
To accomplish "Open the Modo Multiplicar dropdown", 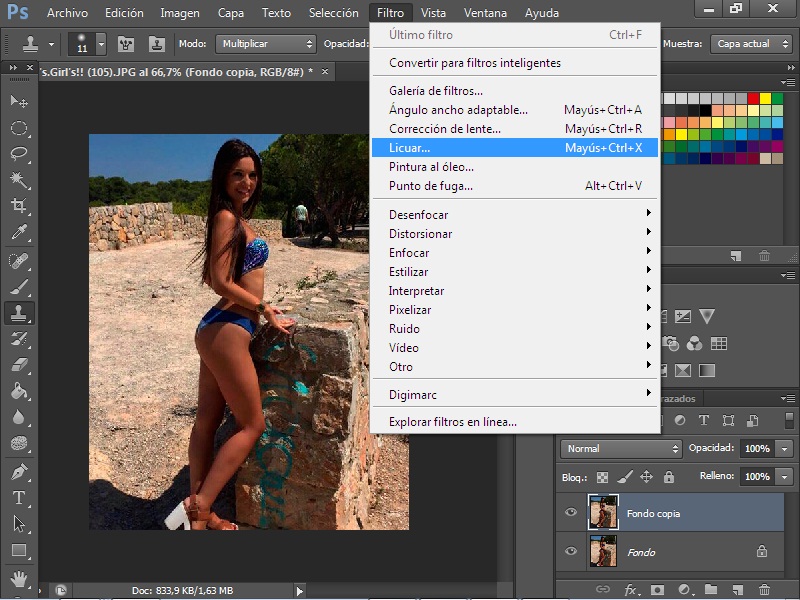I will click(x=266, y=45).
